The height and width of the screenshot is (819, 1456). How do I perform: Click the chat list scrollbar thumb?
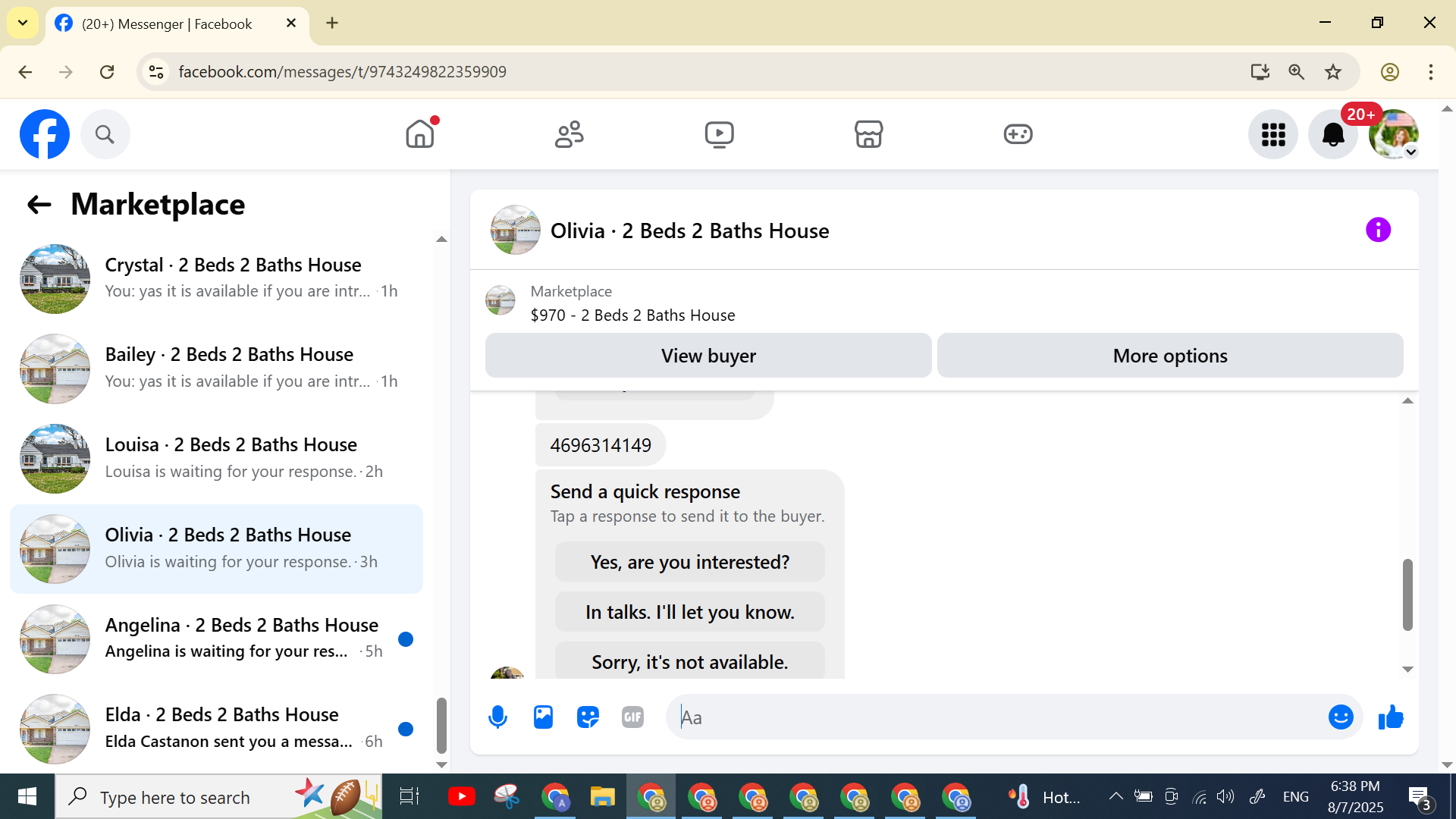[x=441, y=726]
